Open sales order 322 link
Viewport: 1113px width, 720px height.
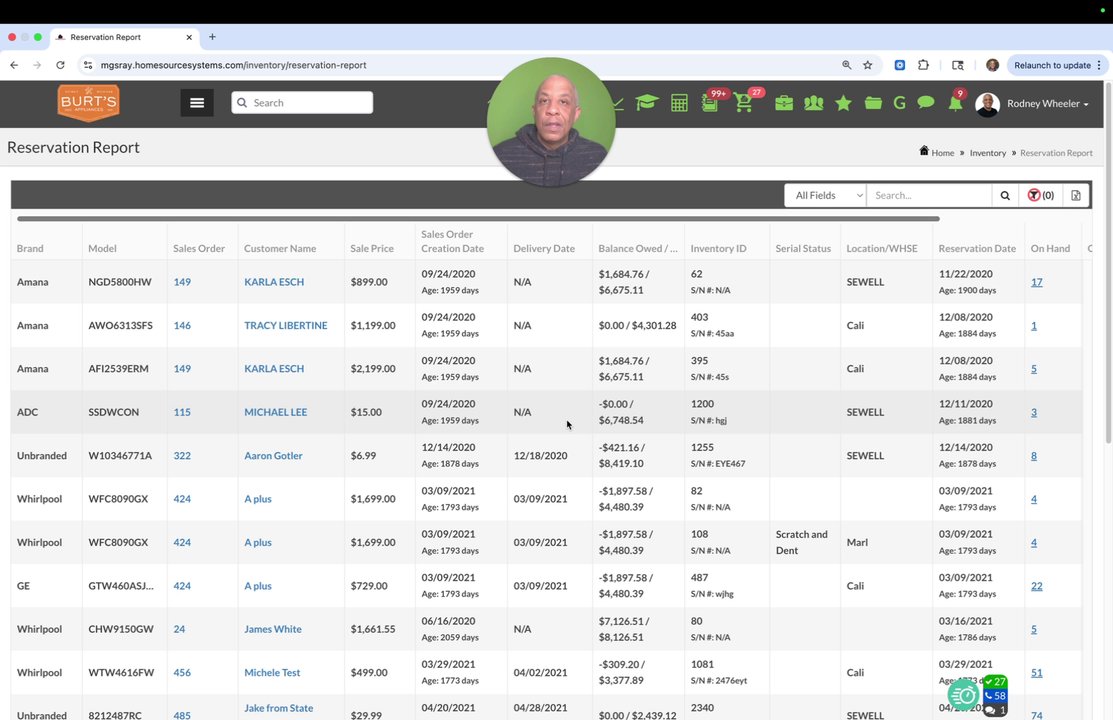coord(182,455)
